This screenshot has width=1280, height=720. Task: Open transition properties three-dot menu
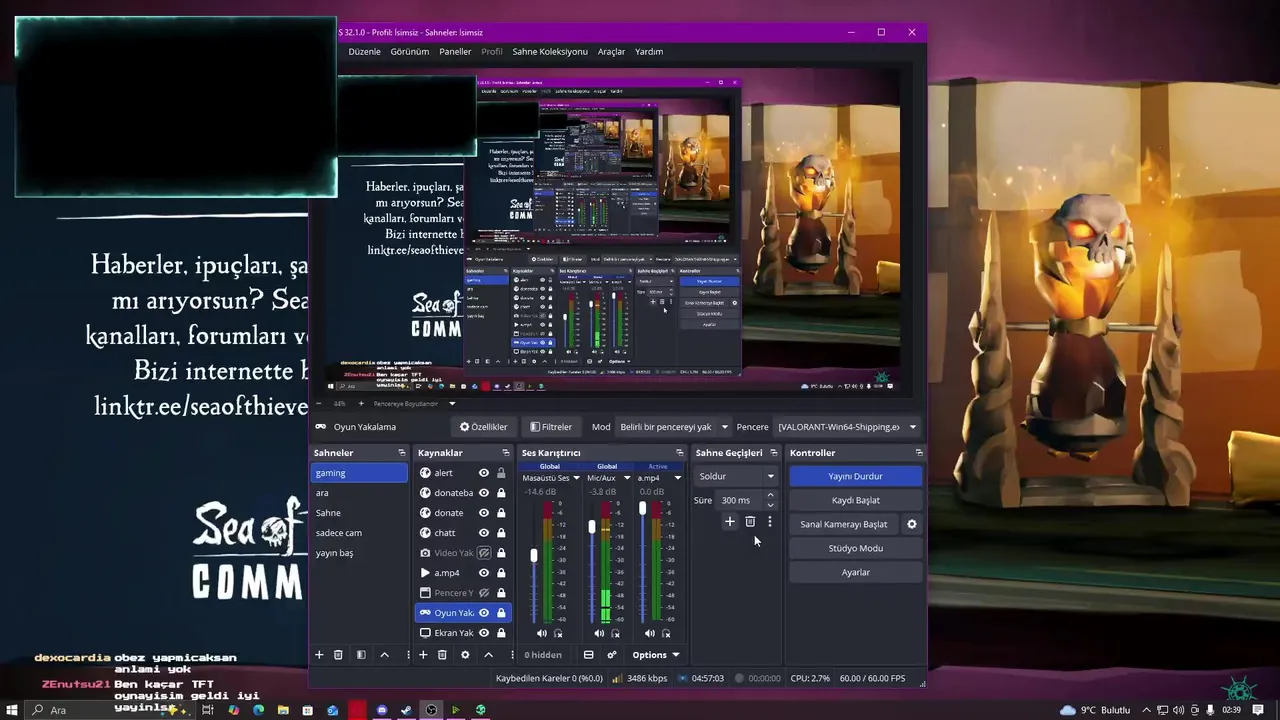769,521
